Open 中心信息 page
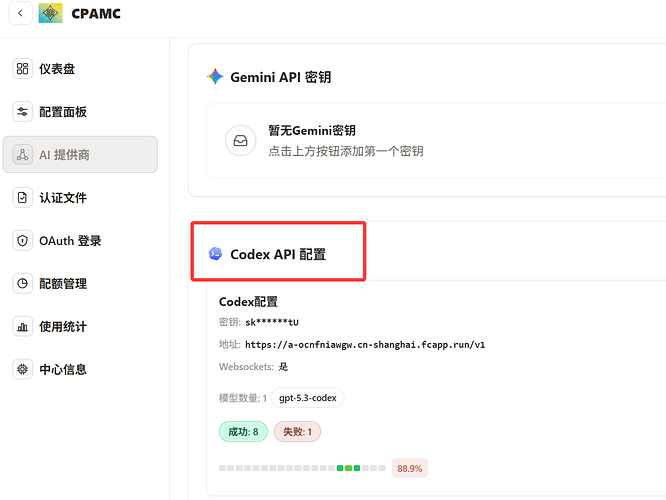Image resolution: width=666 pixels, height=500 pixels. point(80,369)
